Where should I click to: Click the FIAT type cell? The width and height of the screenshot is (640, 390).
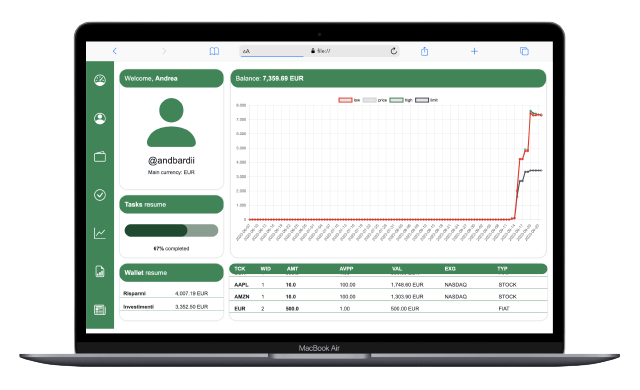point(504,308)
